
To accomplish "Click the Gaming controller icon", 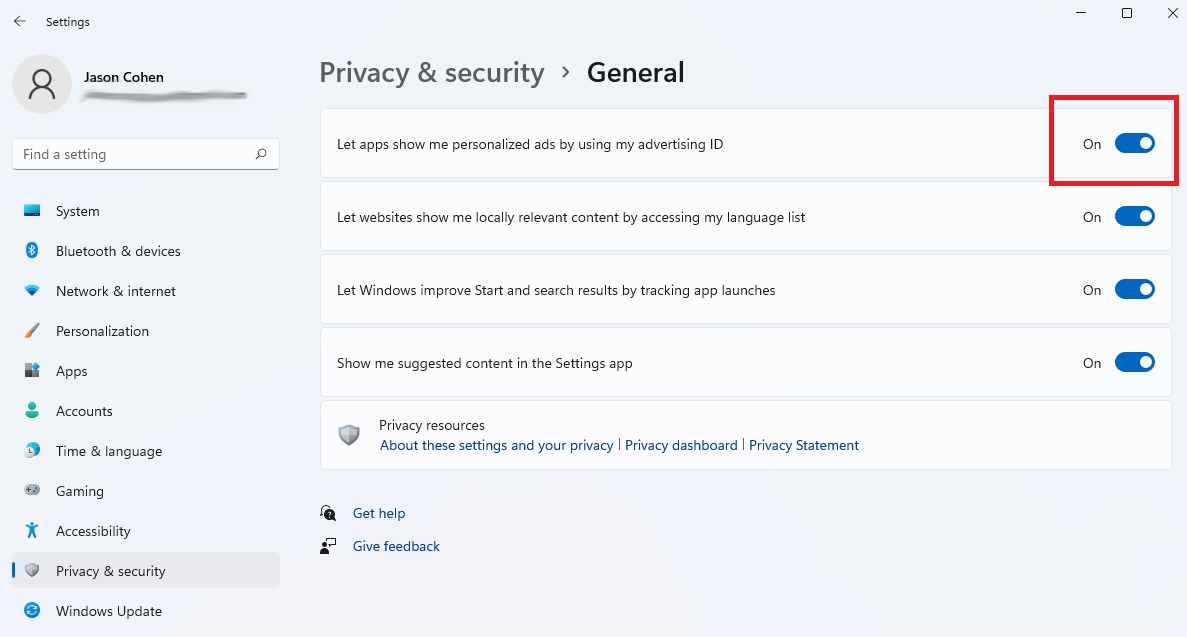I will 32,491.
